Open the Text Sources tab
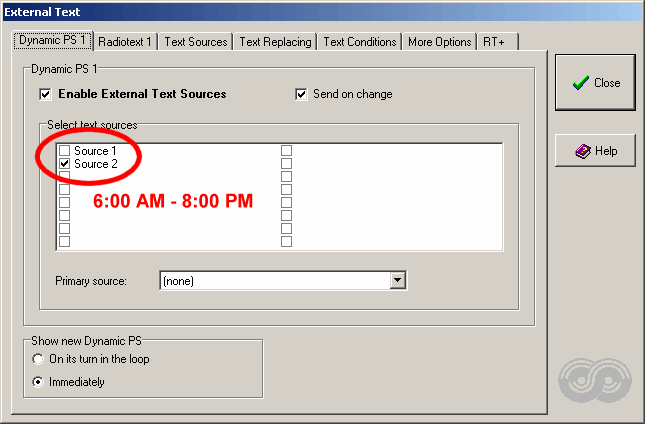This screenshot has height=424, width=645. point(196,42)
